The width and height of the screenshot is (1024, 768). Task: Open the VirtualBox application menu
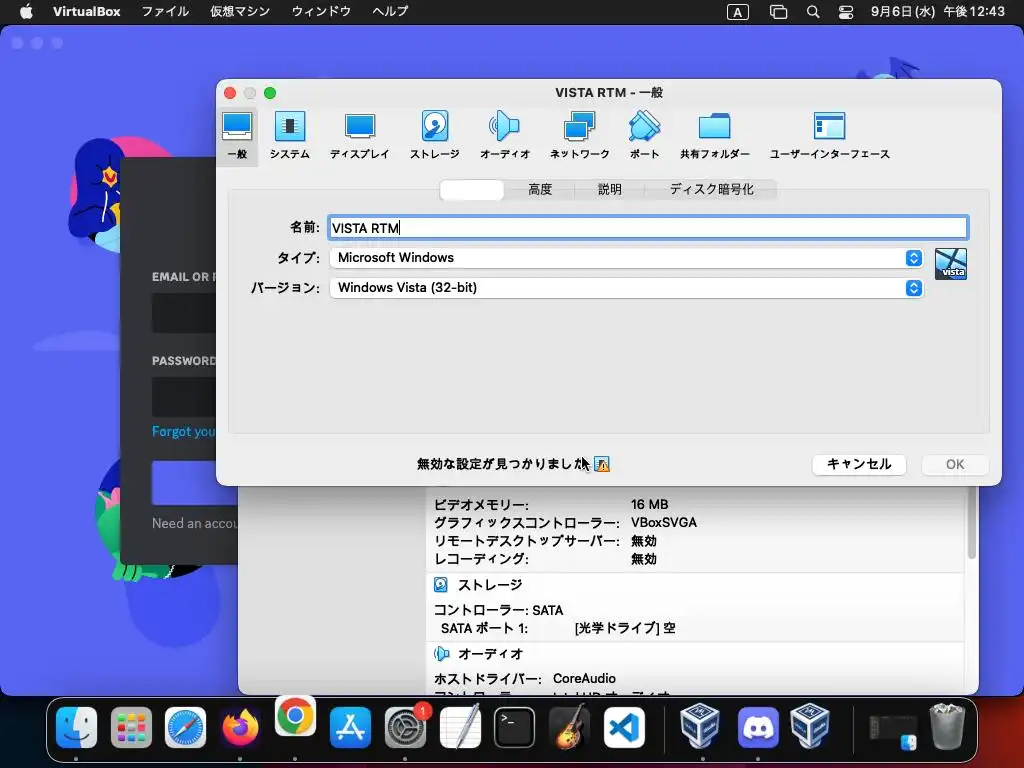tap(86, 12)
